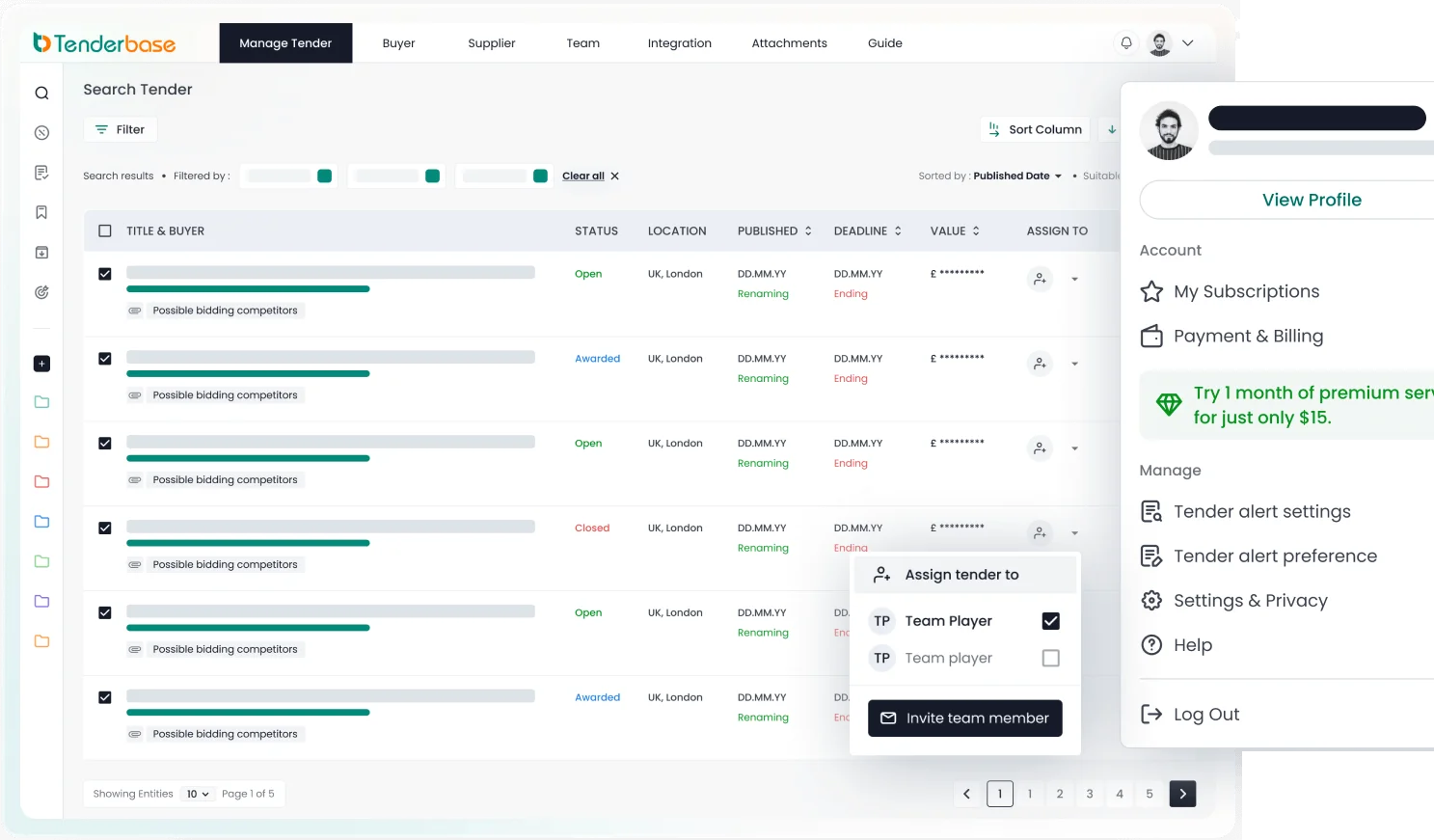Click the Invite team member button

pyautogui.click(x=964, y=718)
